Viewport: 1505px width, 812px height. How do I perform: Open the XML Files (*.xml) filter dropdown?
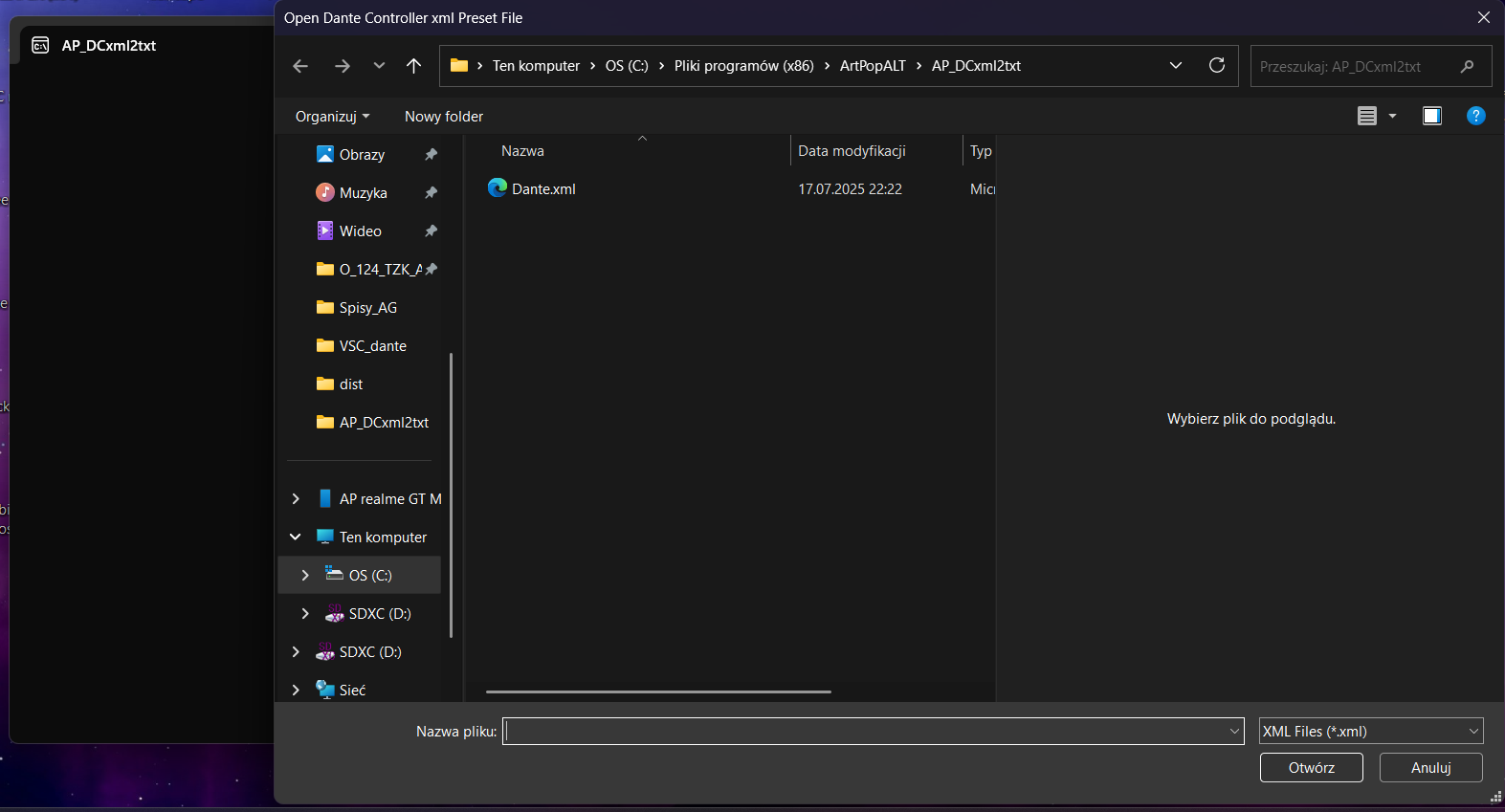click(x=1371, y=732)
